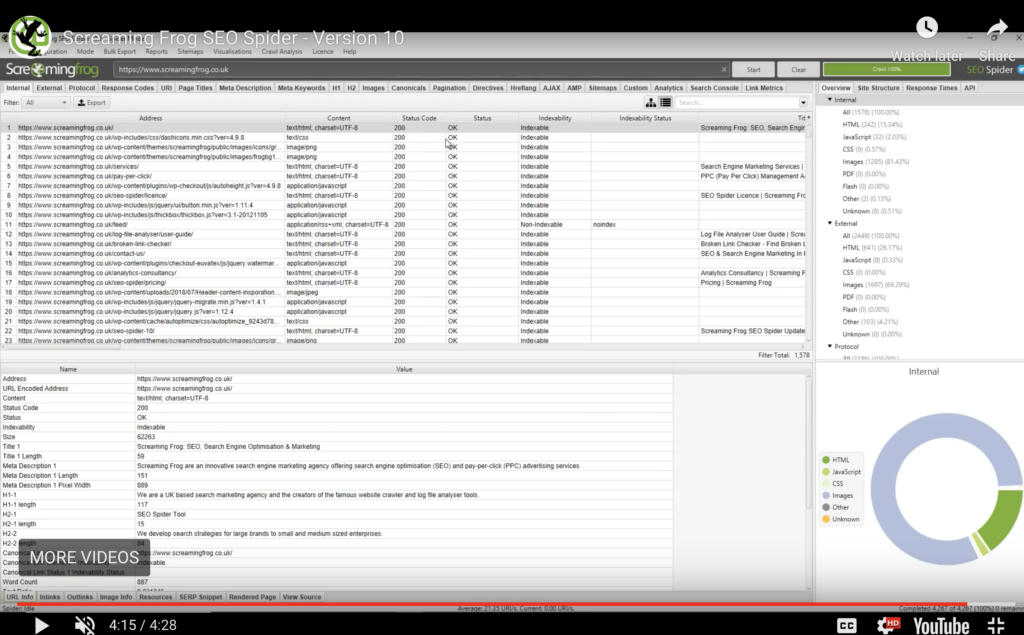1024x635 pixels.
Task: Click the Watch later clock icon
Action: pos(927,27)
